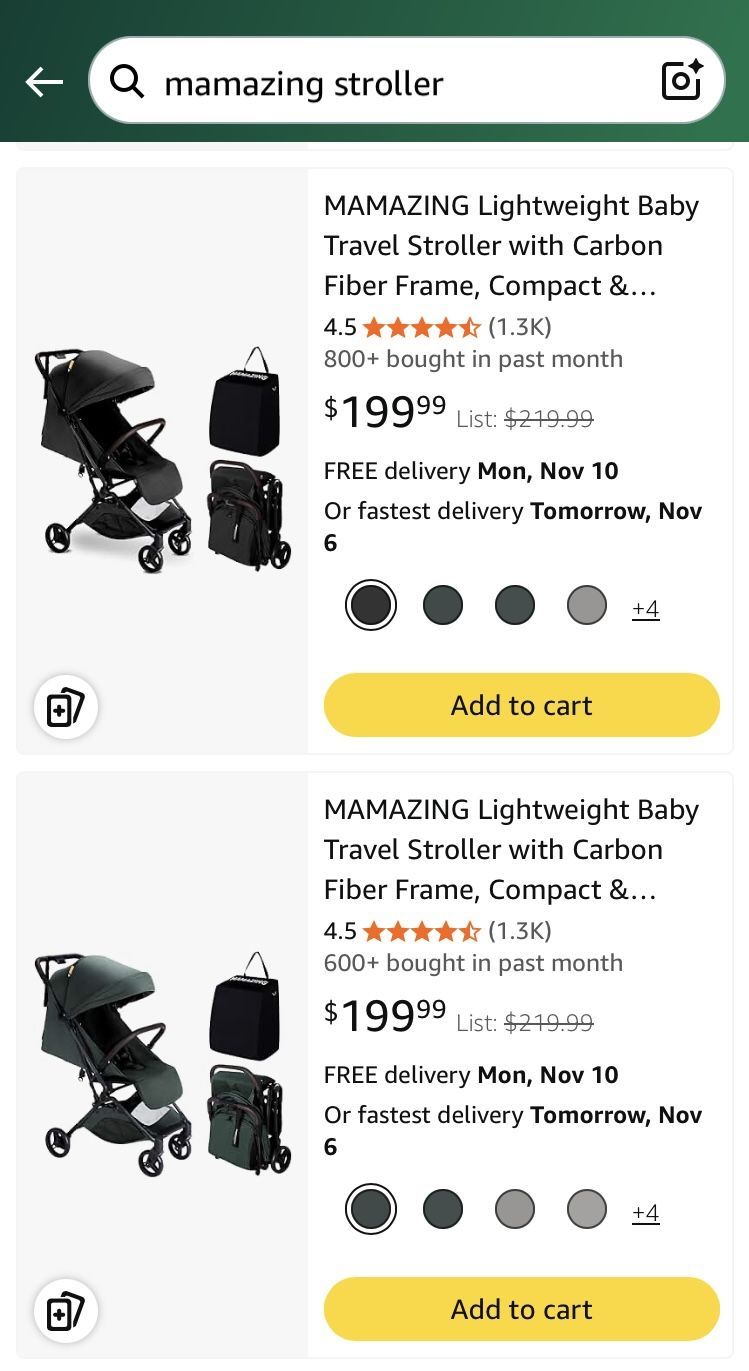Select first listing's selected black swatch
Image resolution: width=749 pixels, height=1371 pixels.
coord(371,605)
